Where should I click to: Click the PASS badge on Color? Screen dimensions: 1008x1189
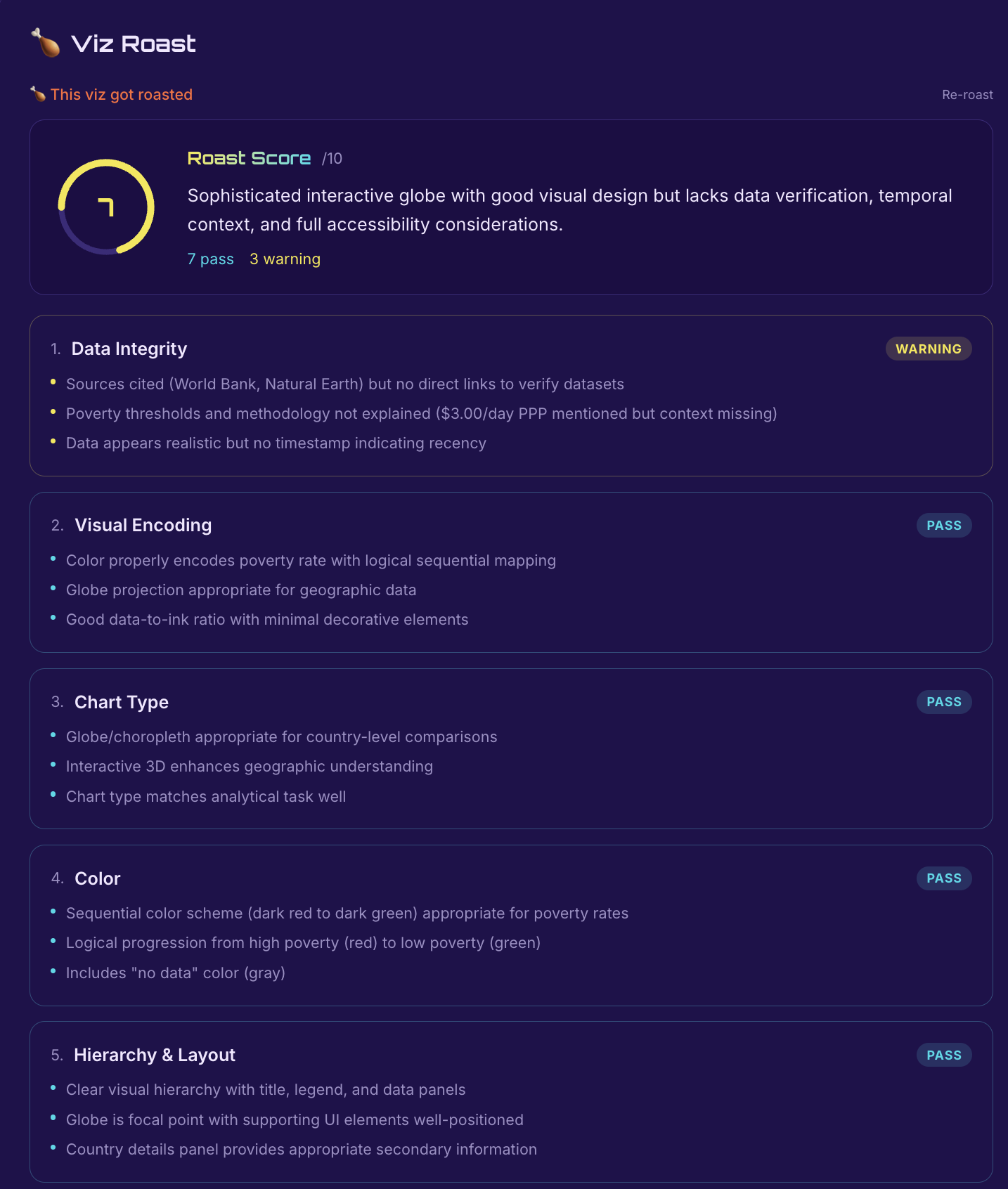(x=944, y=878)
